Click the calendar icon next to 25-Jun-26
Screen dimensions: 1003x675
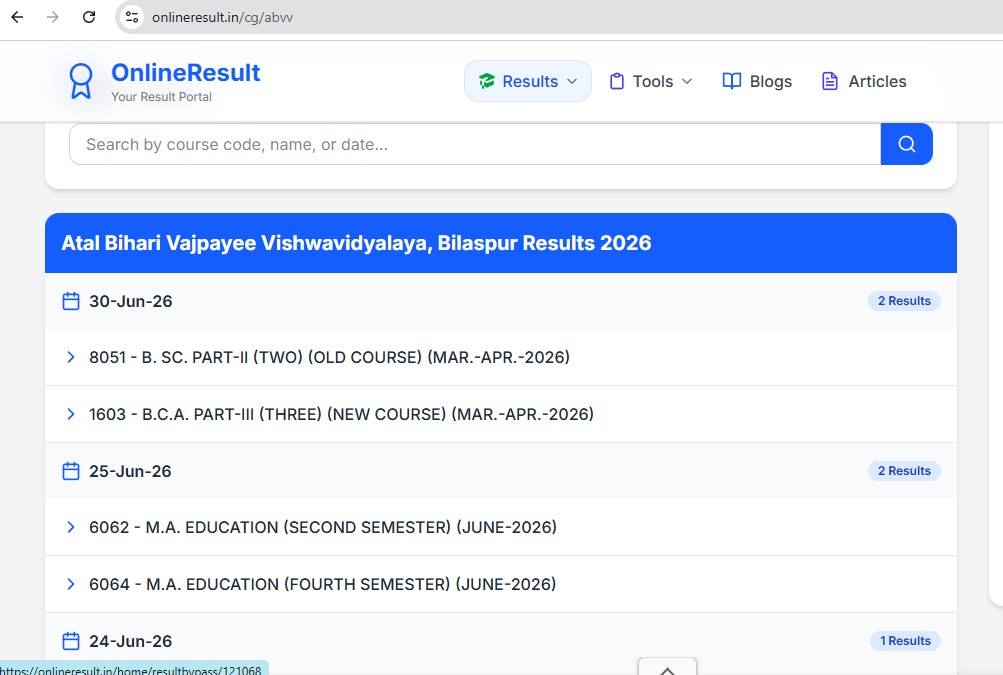[x=71, y=471]
